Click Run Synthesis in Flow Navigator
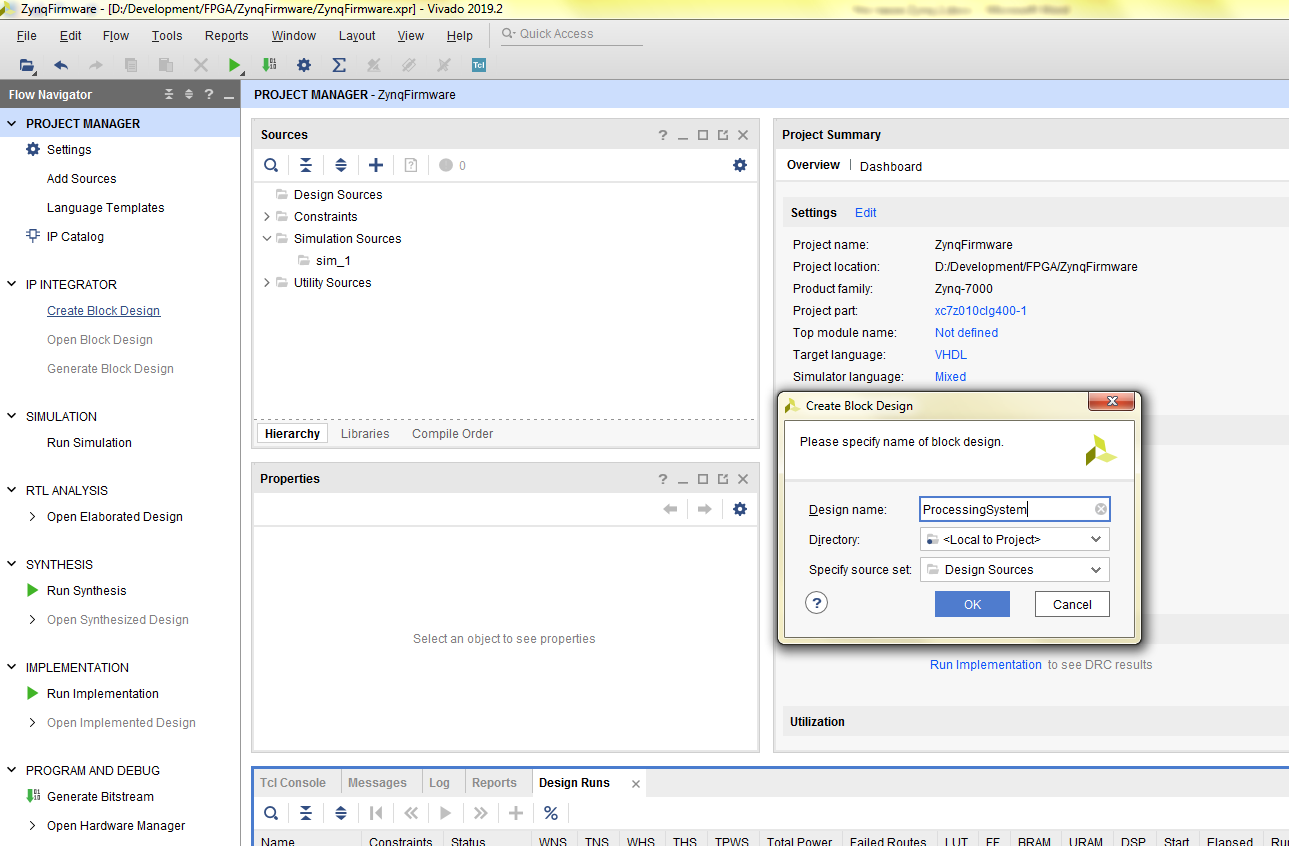Screen dimensions: 1289x846 click(x=87, y=591)
